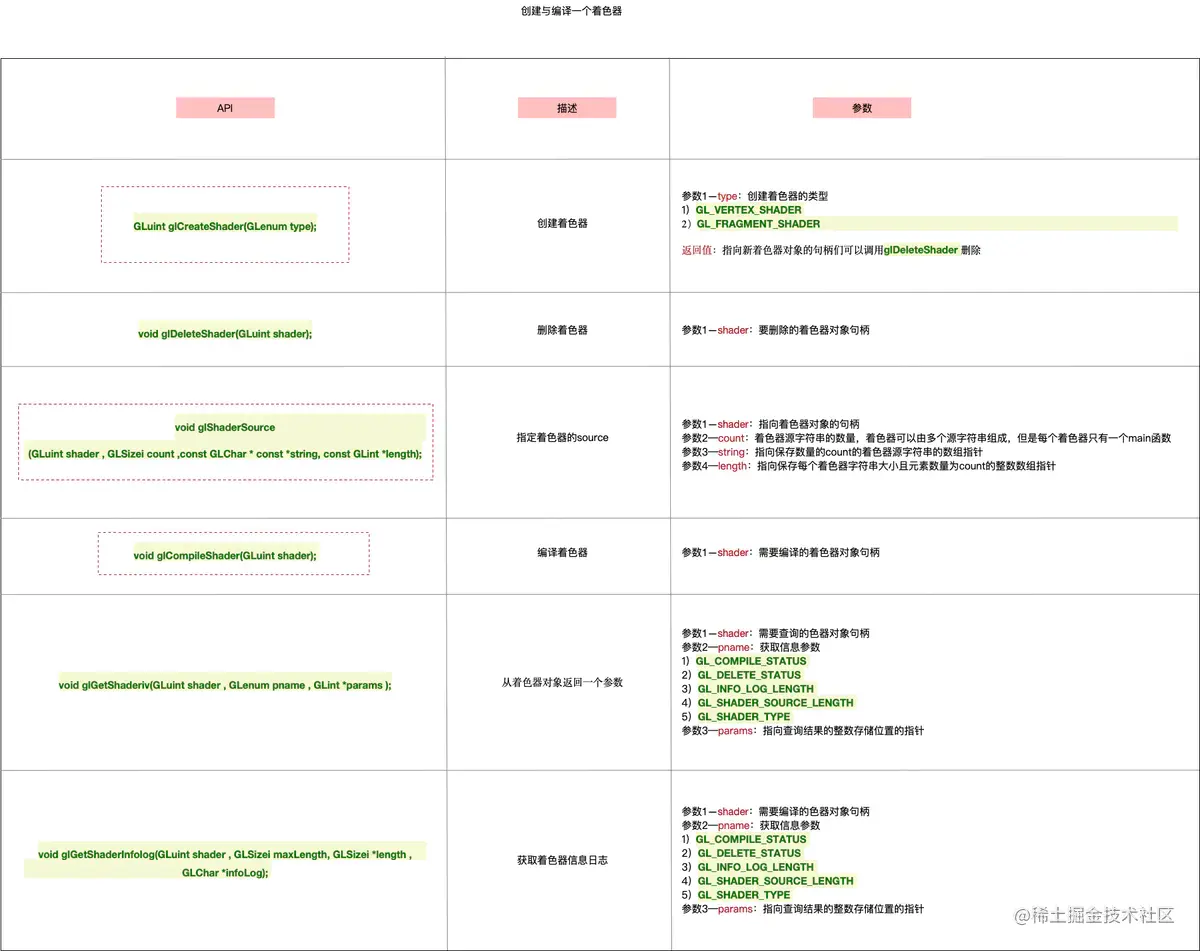The image size is (1200, 951).
Task: Click the 'GLChar *infoLog);' signature line
Action: pos(225,872)
